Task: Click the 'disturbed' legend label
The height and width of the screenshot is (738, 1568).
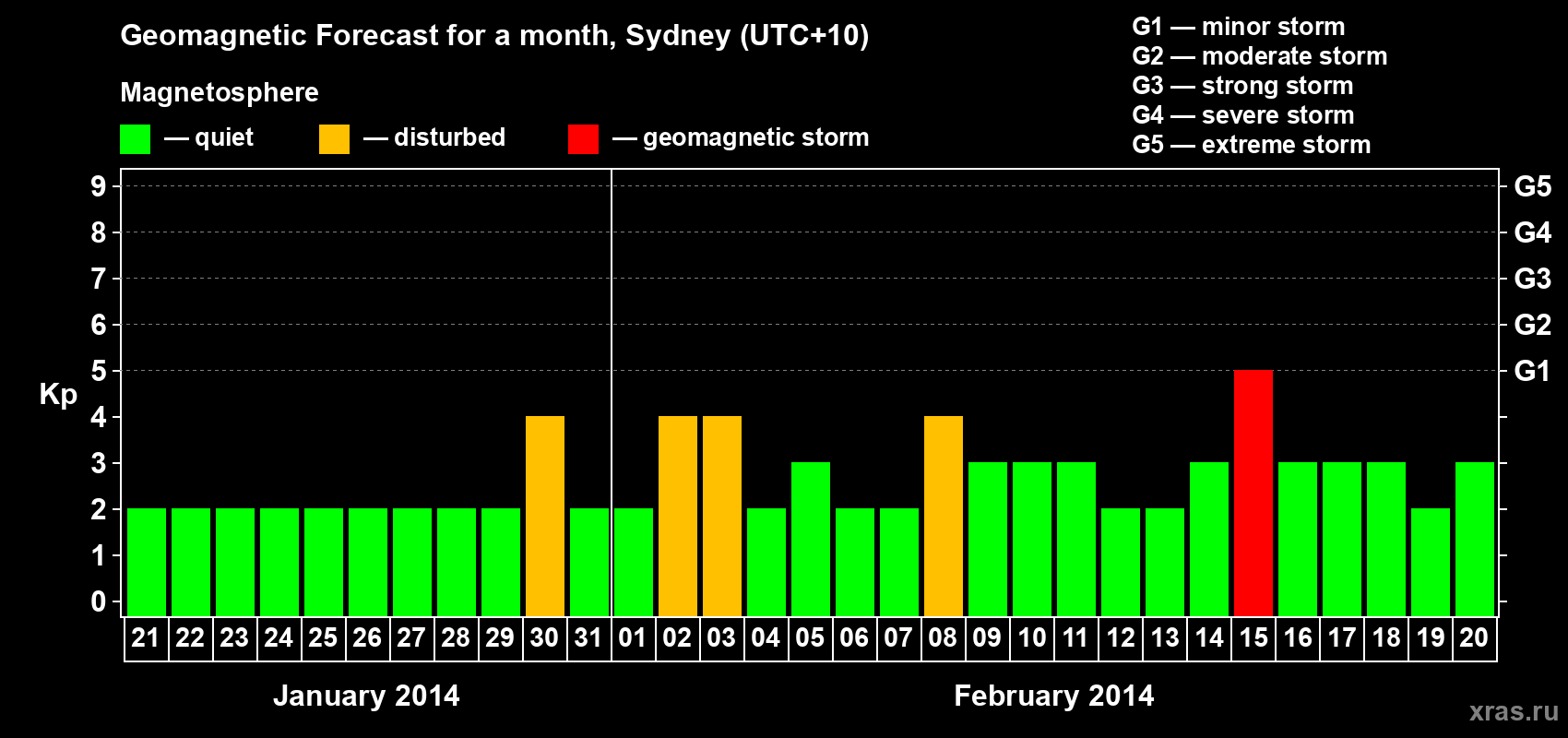Action: (x=449, y=137)
